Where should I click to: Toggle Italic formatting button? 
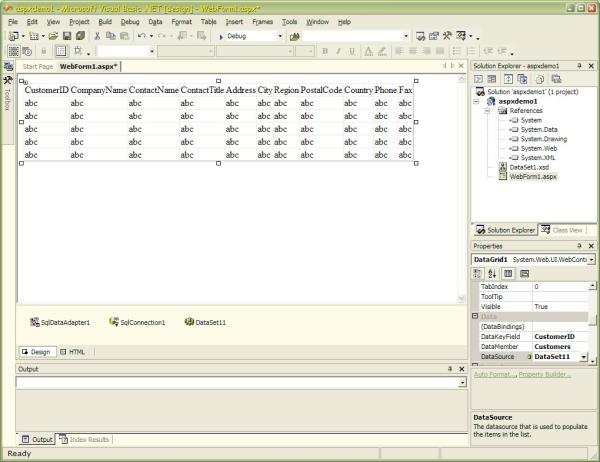338,51
